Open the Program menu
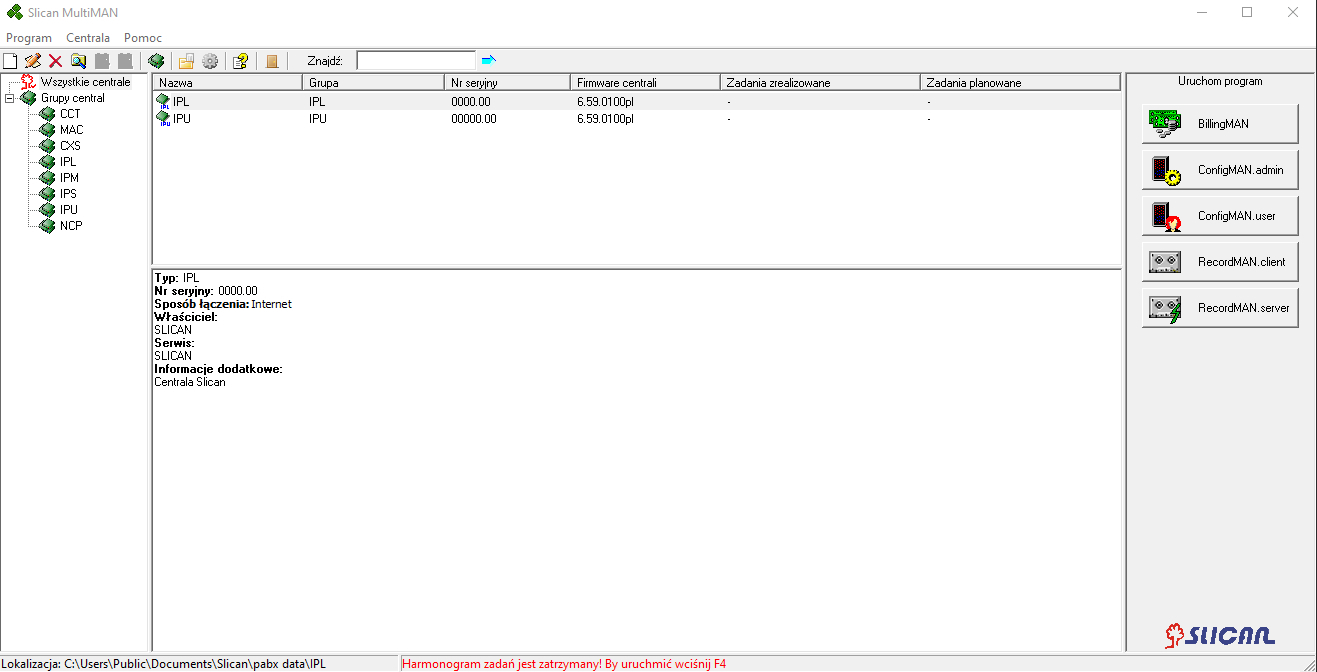This screenshot has height=672, width=1317. [29, 38]
